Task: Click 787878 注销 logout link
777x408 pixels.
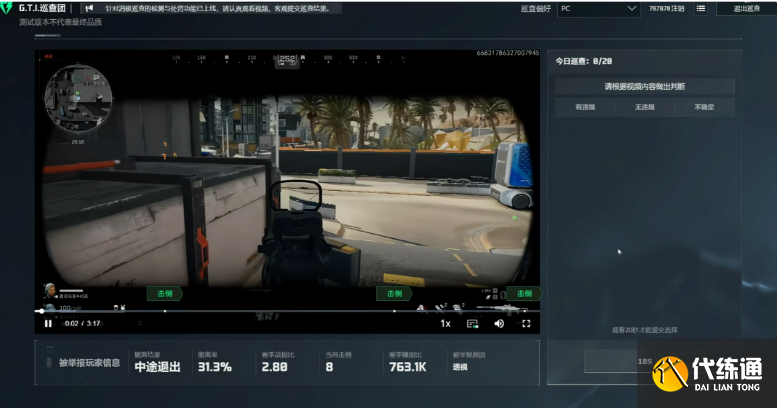Action: point(666,8)
